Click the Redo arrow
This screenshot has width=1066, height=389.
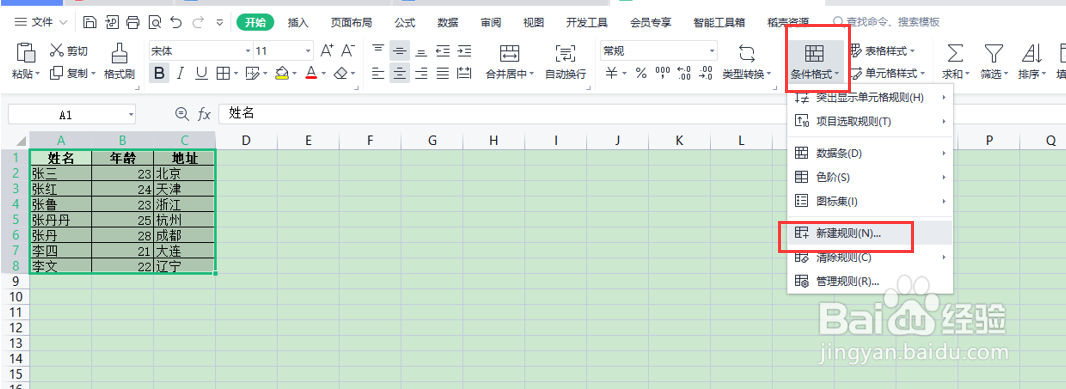pyautogui.click(x=198, y=22)
